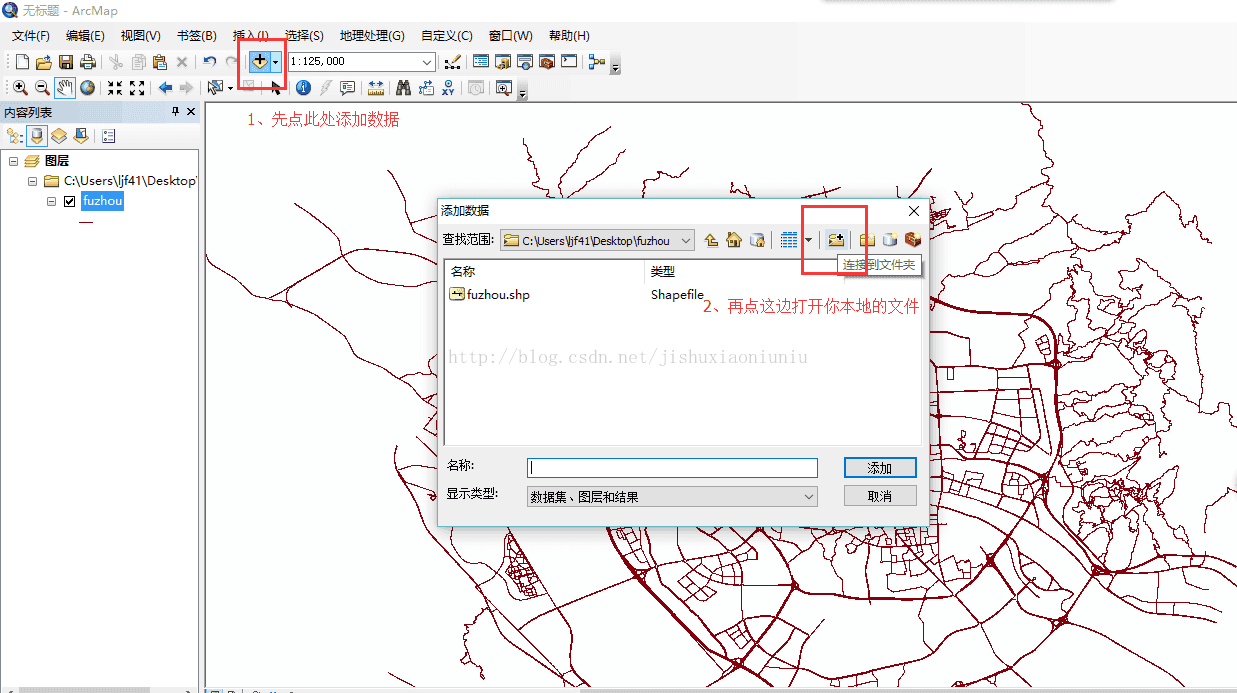Go to default geodatabase in Add Data dialog

(x=758, y=239)
